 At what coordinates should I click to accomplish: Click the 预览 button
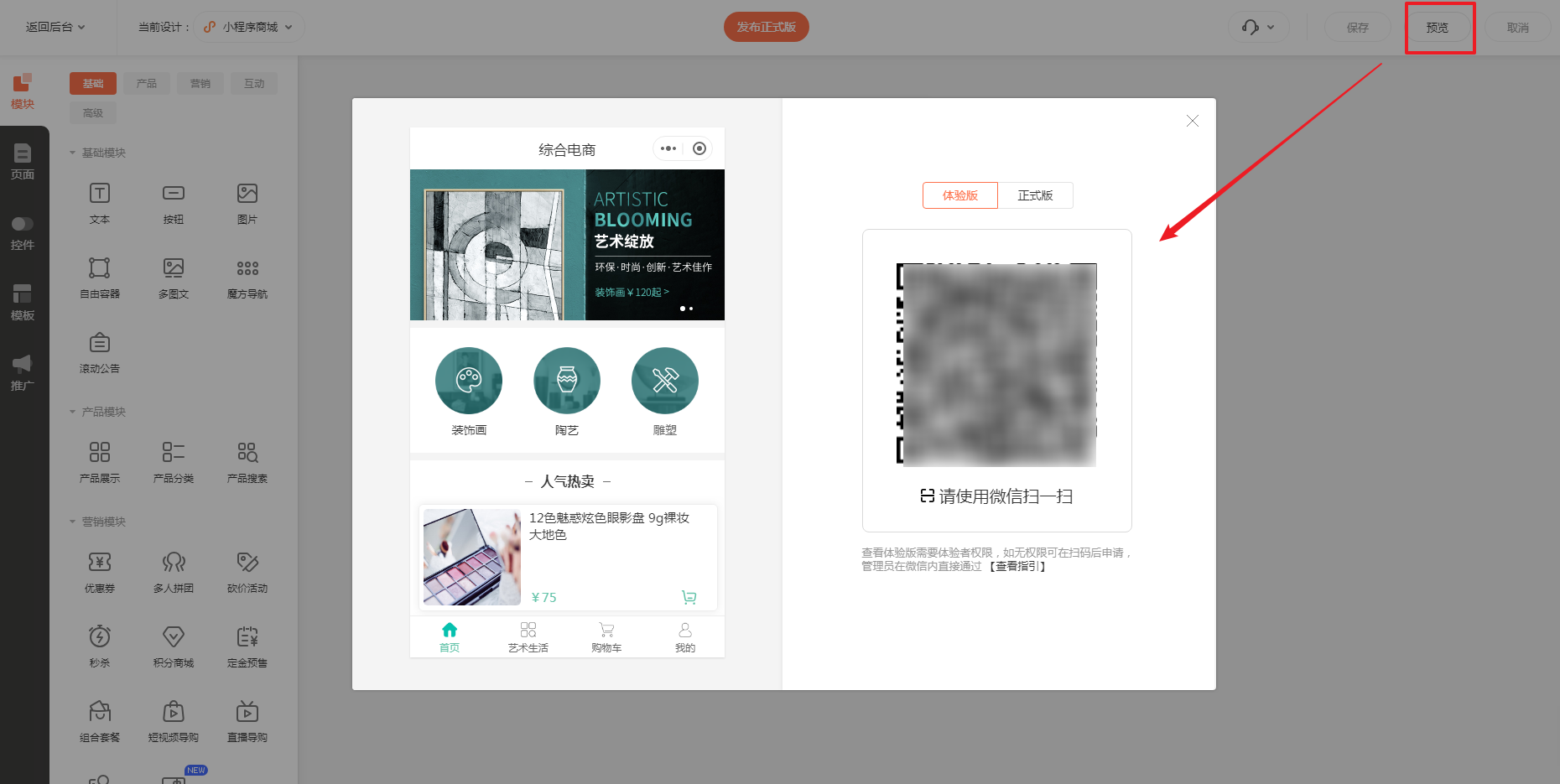[x=1438, y=27]
